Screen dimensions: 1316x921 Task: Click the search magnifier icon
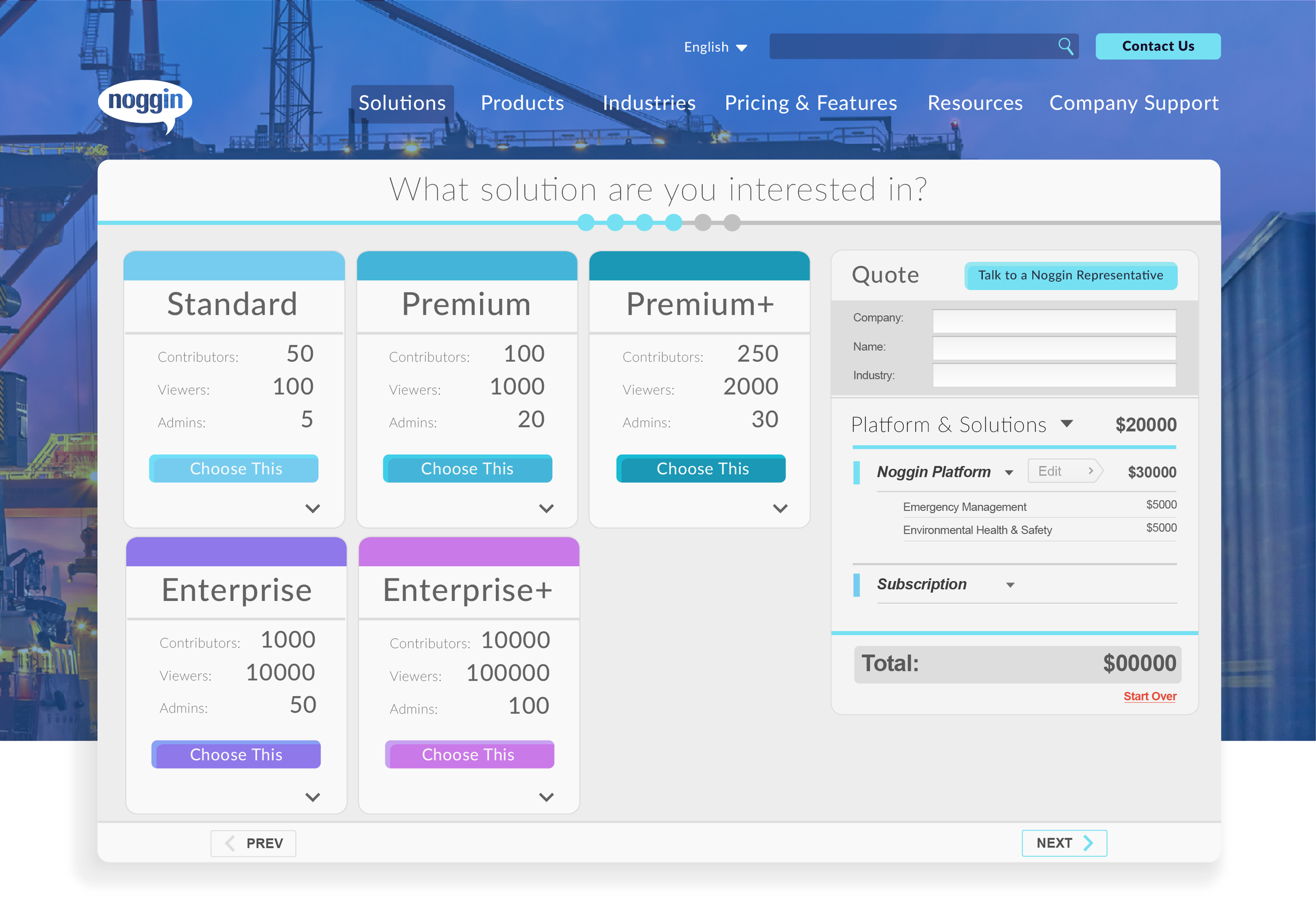(x=1065, y=46)
